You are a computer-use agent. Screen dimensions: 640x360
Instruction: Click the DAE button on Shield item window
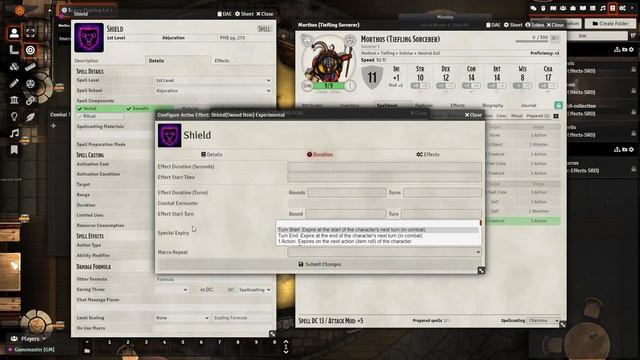tap(224, 14)
